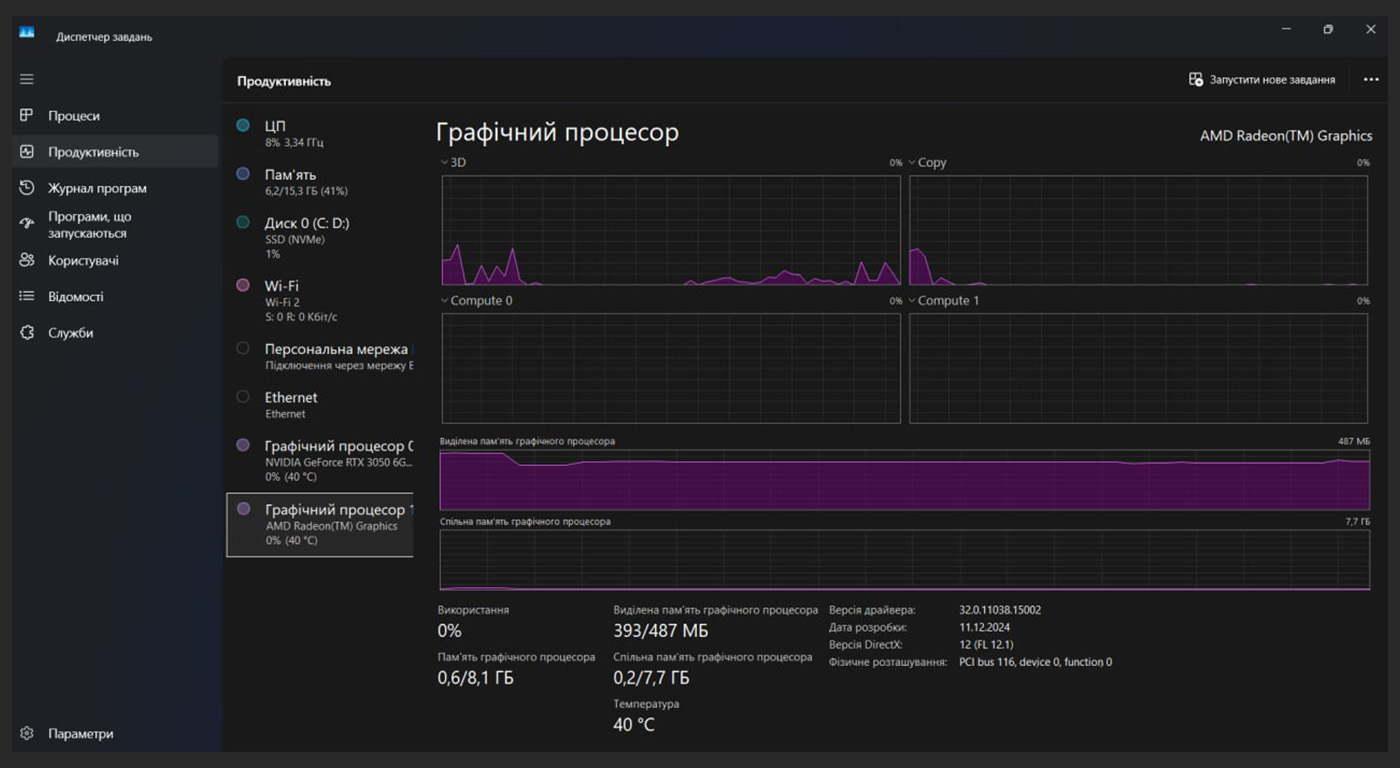The width and height of the screenshot is (1400, 768).
Task: Click the Процеси sidebar icon
Action: (27, 116)
